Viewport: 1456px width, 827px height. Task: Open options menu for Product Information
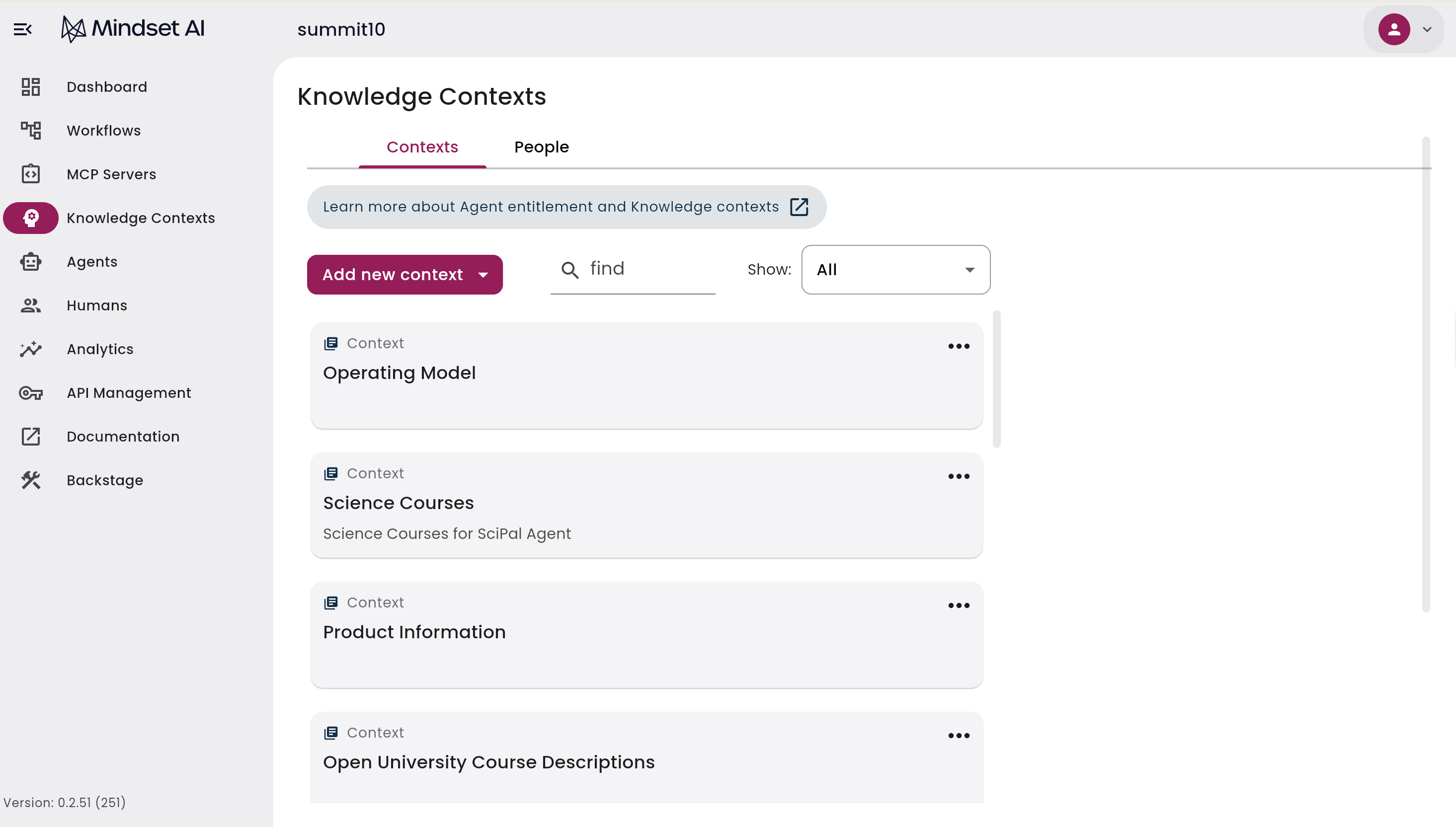959,605
